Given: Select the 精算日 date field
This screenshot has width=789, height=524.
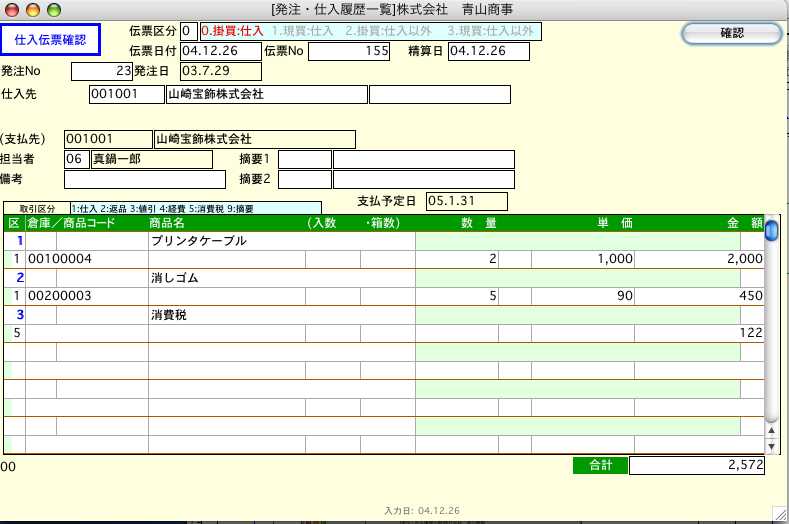Looking at the screenshot, I should (x=487, y=51).
